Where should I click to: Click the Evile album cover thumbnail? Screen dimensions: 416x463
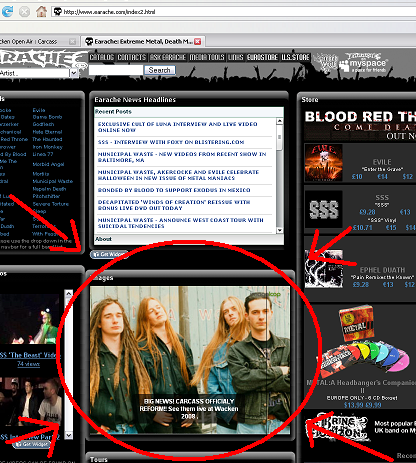point(323,162)
